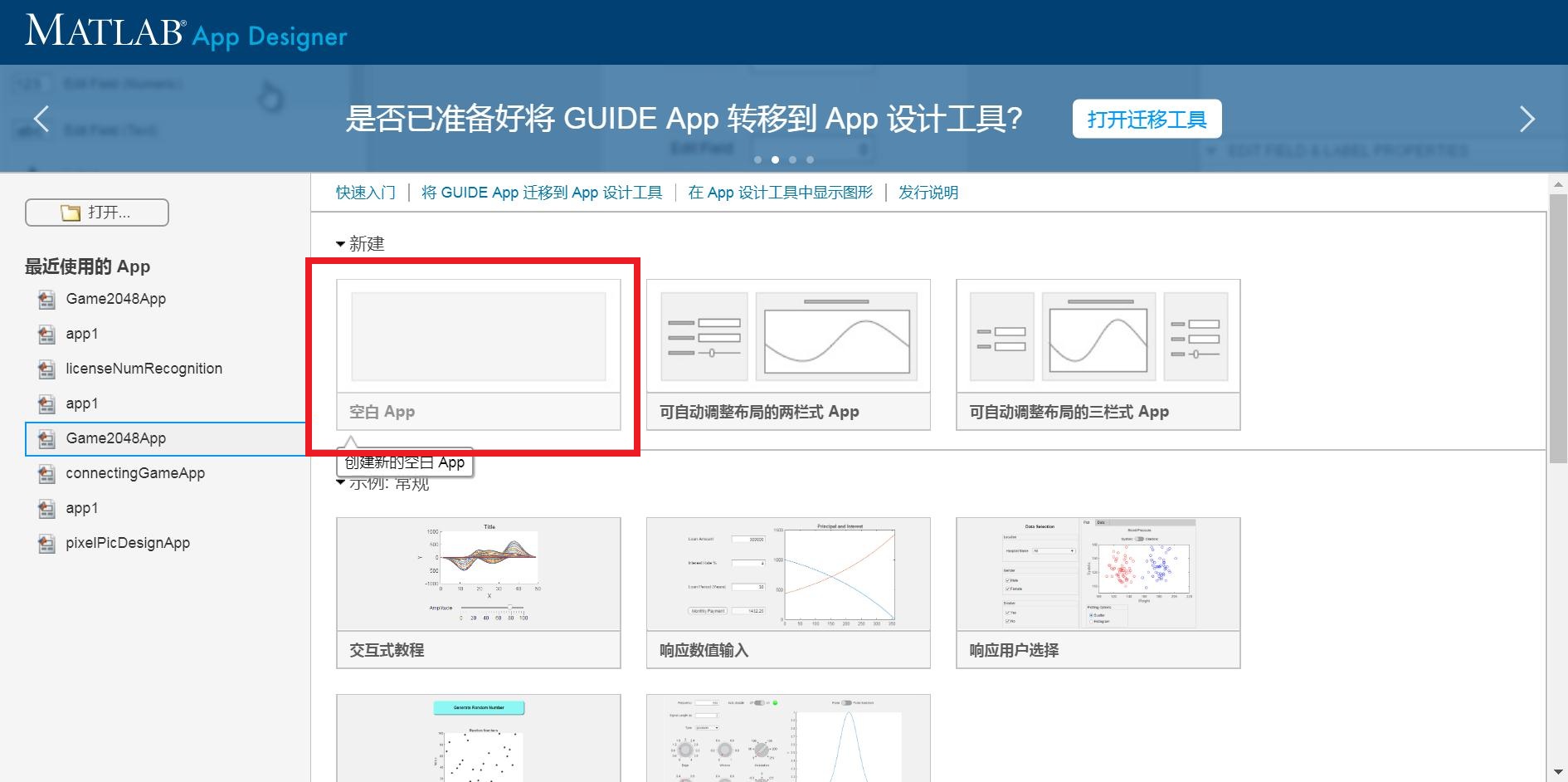Click the scrollbar down arrow
Viewport: 1568px width, 782px height.
coord(1558,773)
